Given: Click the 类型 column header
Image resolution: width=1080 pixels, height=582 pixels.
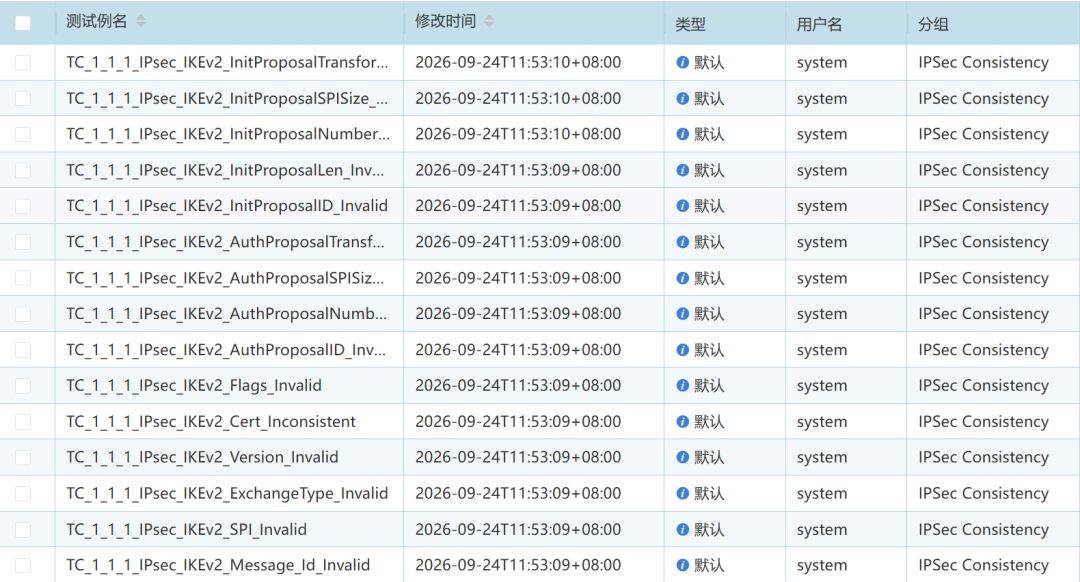Looking at the screenshot, I should click(690, 25).
